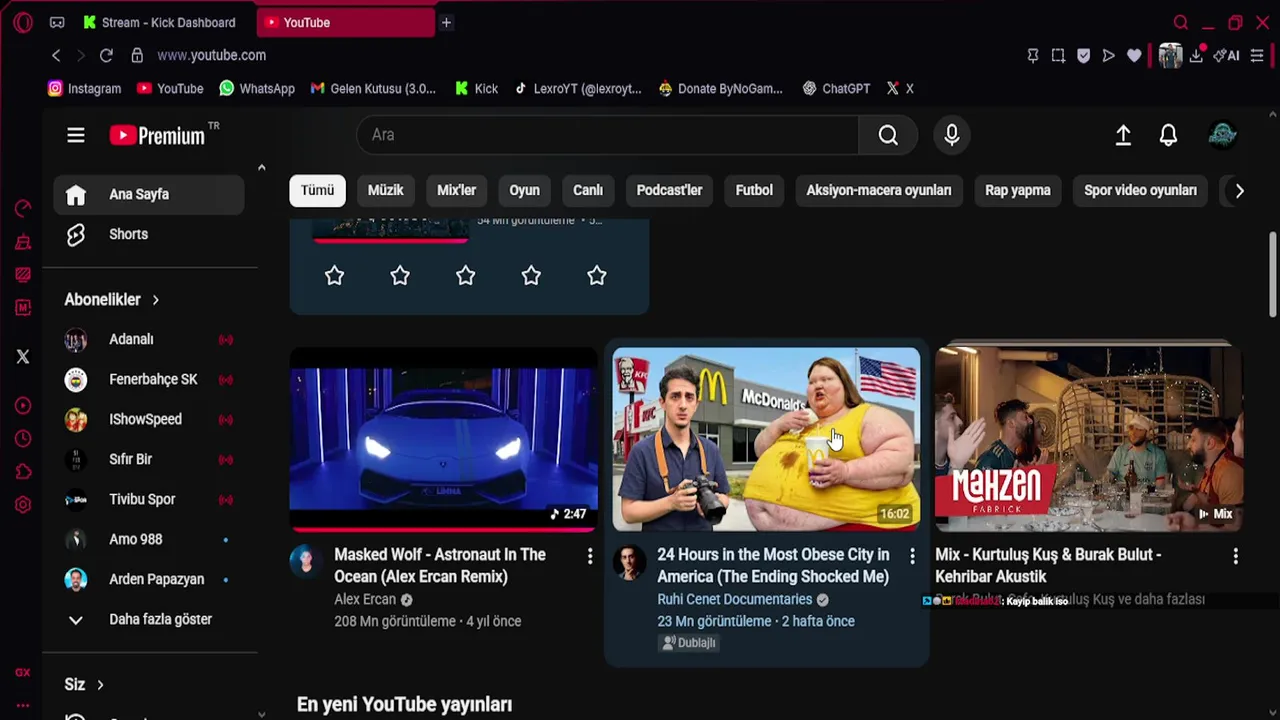Select the Müzik filter chip
This screenshot has width=1280, height=720.
(385, 190)
